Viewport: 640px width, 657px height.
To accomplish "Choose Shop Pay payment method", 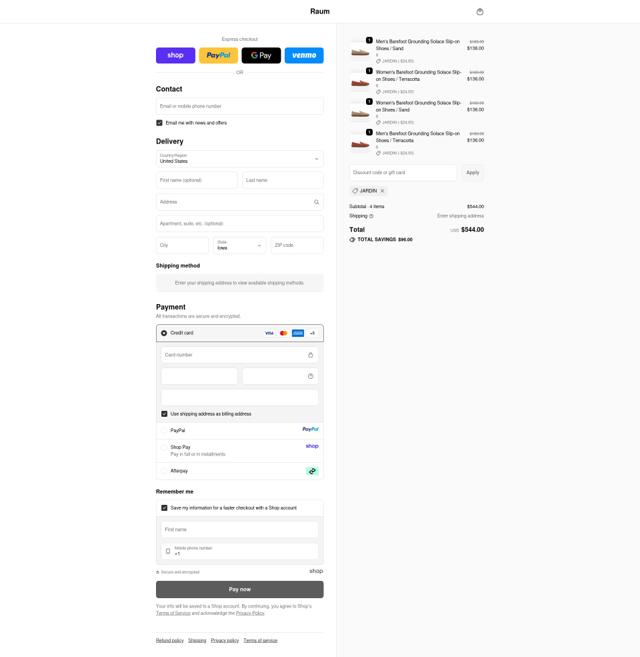I will point(164,447).
